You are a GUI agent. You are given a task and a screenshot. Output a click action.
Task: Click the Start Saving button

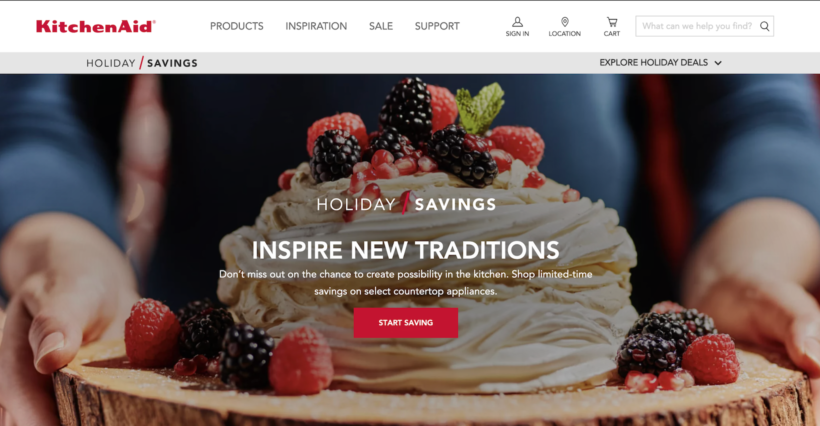406,323
